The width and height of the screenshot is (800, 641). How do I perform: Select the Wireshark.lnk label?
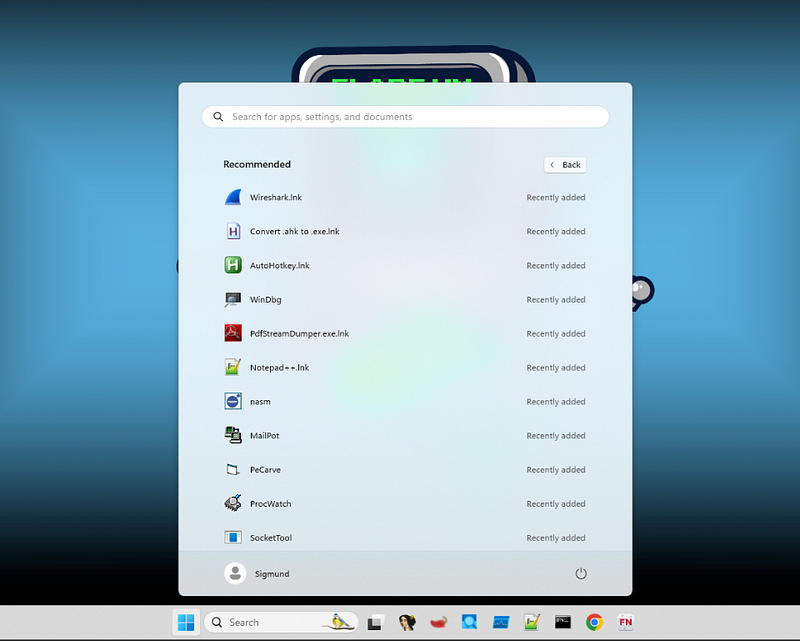point(276,197)
